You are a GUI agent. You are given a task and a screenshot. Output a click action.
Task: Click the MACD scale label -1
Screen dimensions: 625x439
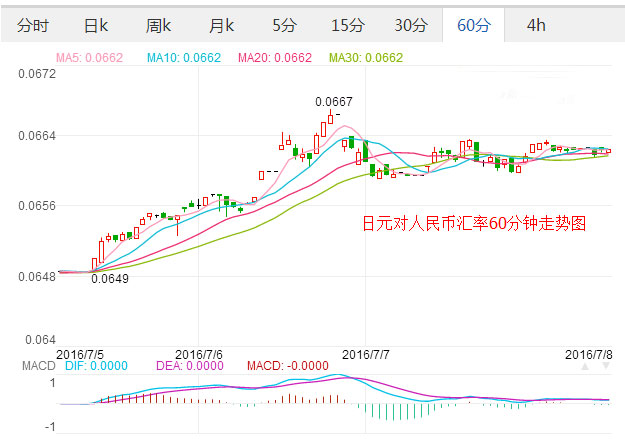tap(50, 427)
